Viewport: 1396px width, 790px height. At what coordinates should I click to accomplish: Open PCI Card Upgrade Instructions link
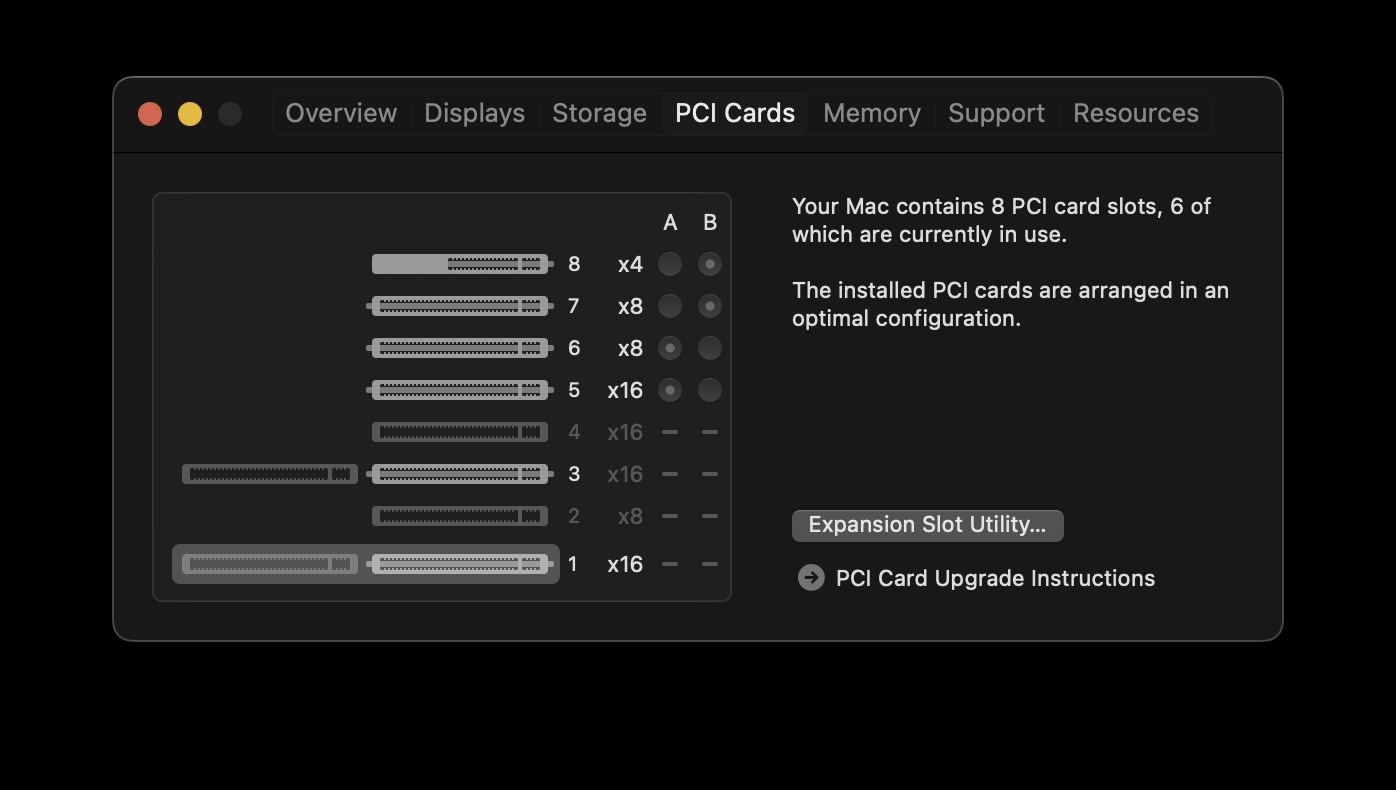[x=995, y=578]
